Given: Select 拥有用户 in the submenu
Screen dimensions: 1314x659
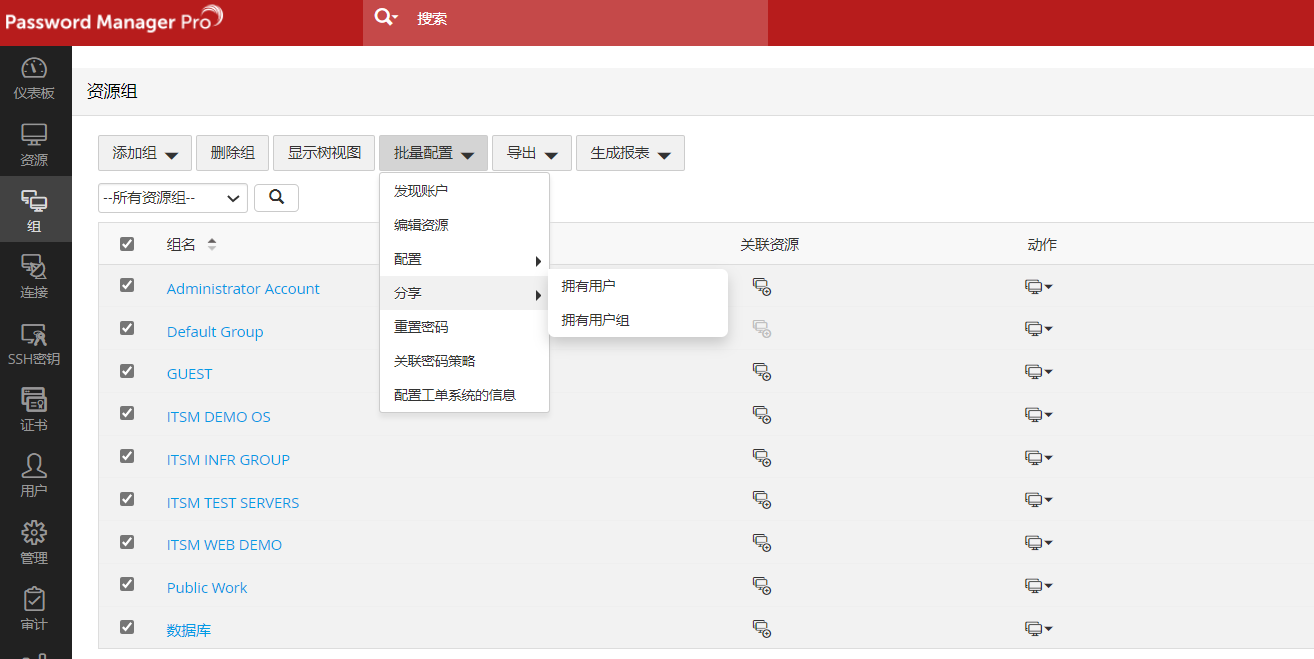Looking at the screenshot, I should point(638,286).
